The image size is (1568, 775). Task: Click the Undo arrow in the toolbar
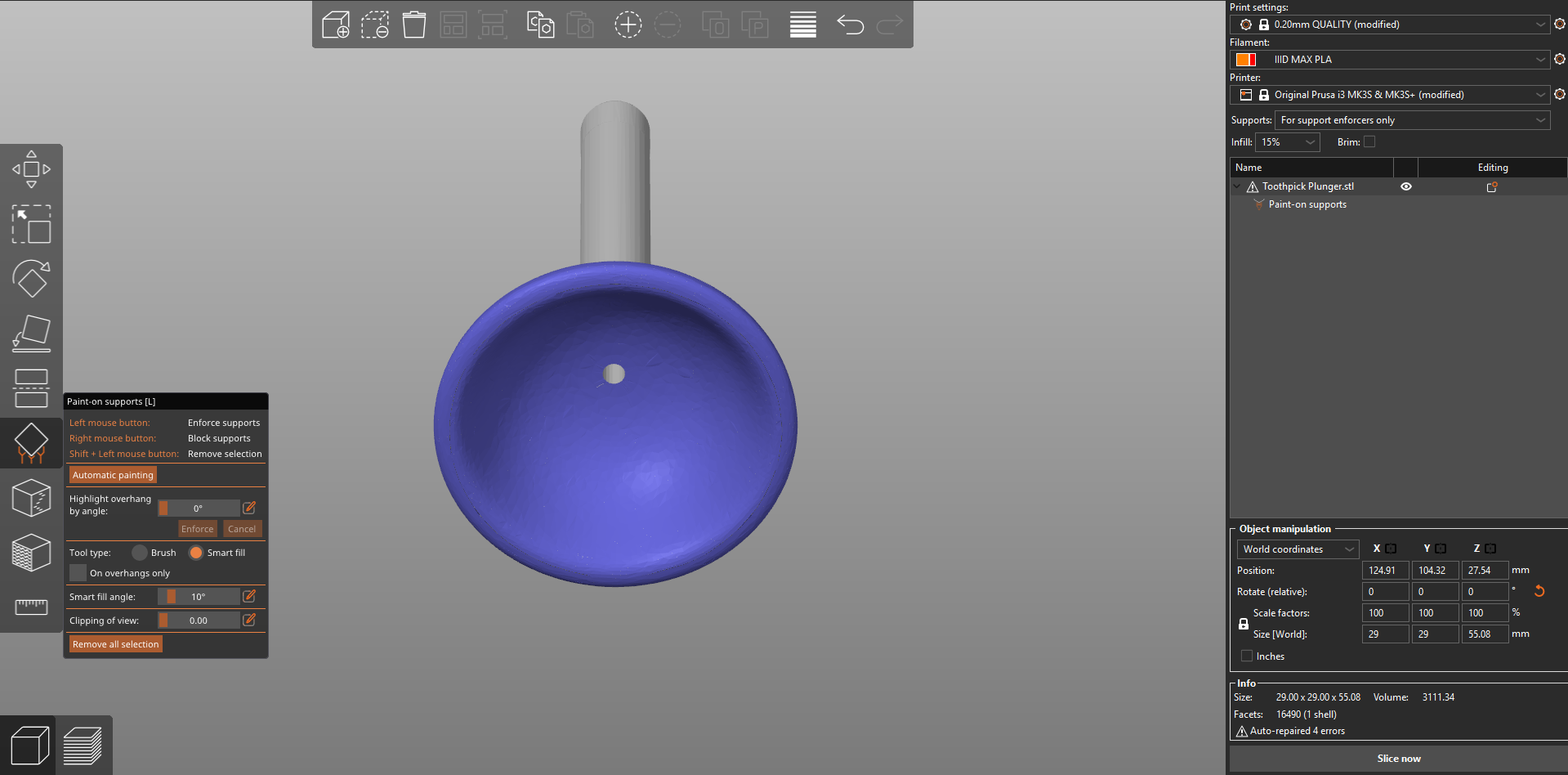[x=851, y=25]
